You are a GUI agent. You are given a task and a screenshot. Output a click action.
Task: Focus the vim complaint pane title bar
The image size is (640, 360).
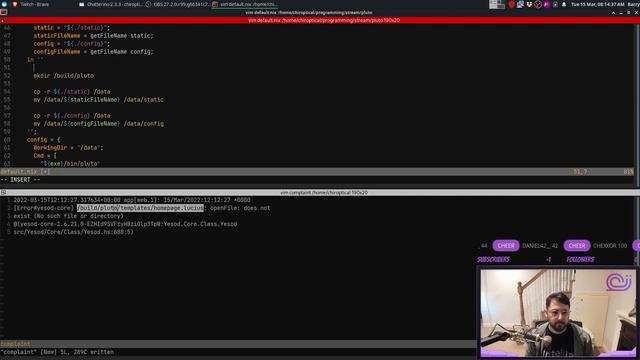(323, 192)
